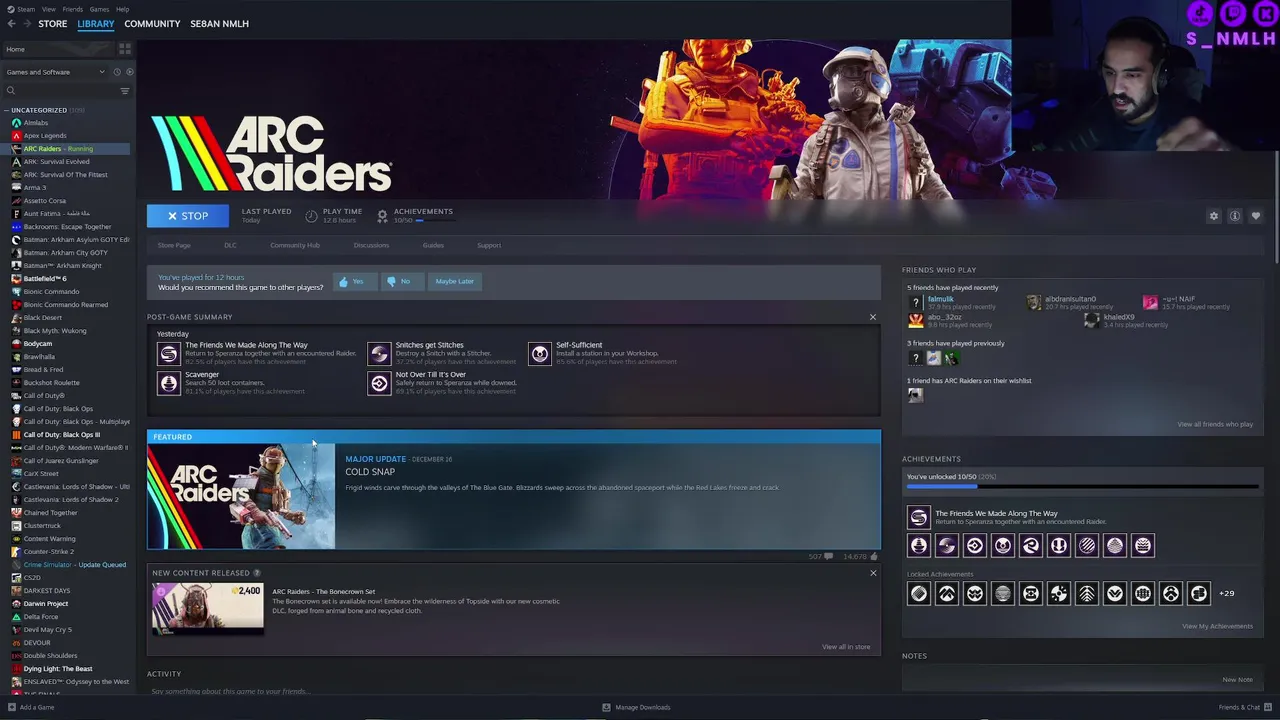Switch to the STORE tab
Viewport: 1280px width, 720px height.
click(x=53, y=23)
